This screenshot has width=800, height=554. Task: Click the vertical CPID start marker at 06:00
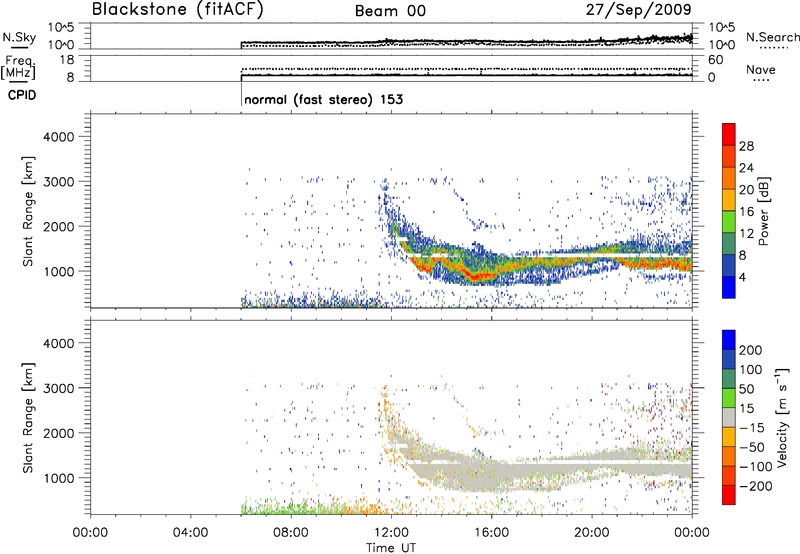tap(241, 95)
